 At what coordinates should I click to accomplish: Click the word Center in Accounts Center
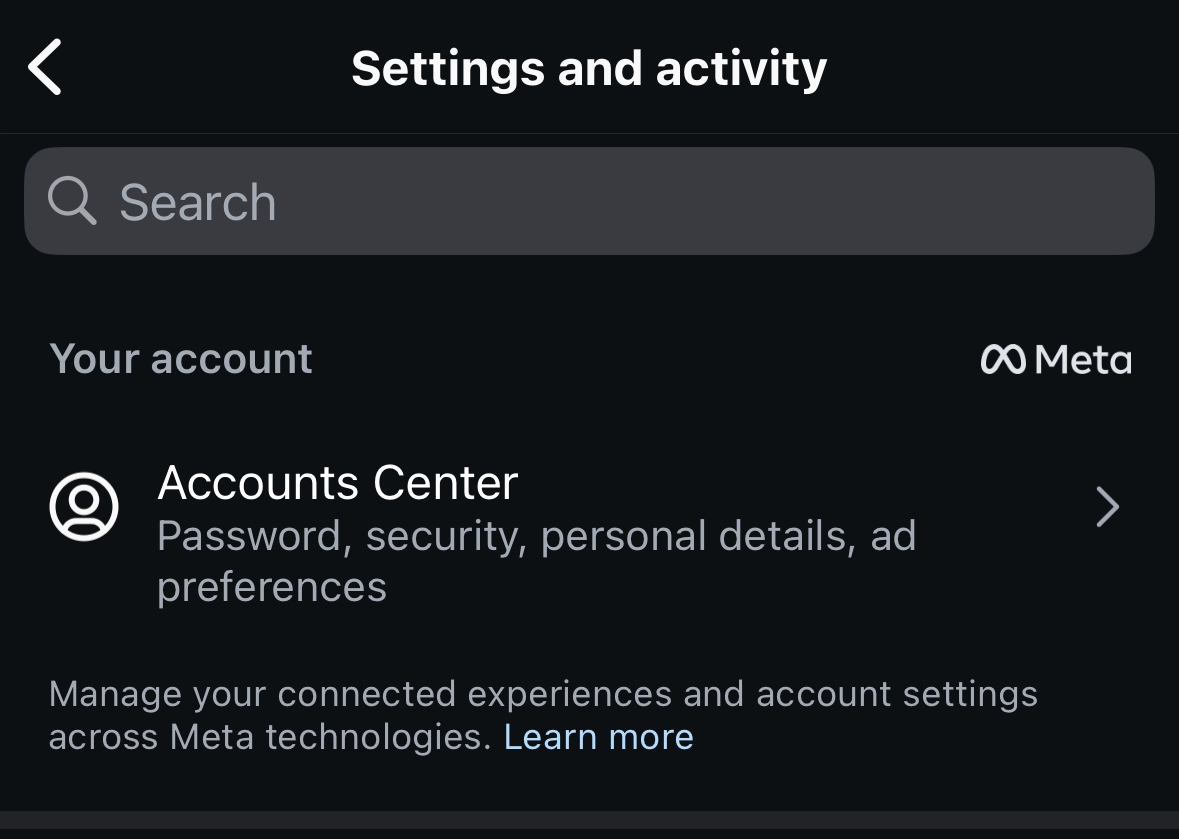444,483
